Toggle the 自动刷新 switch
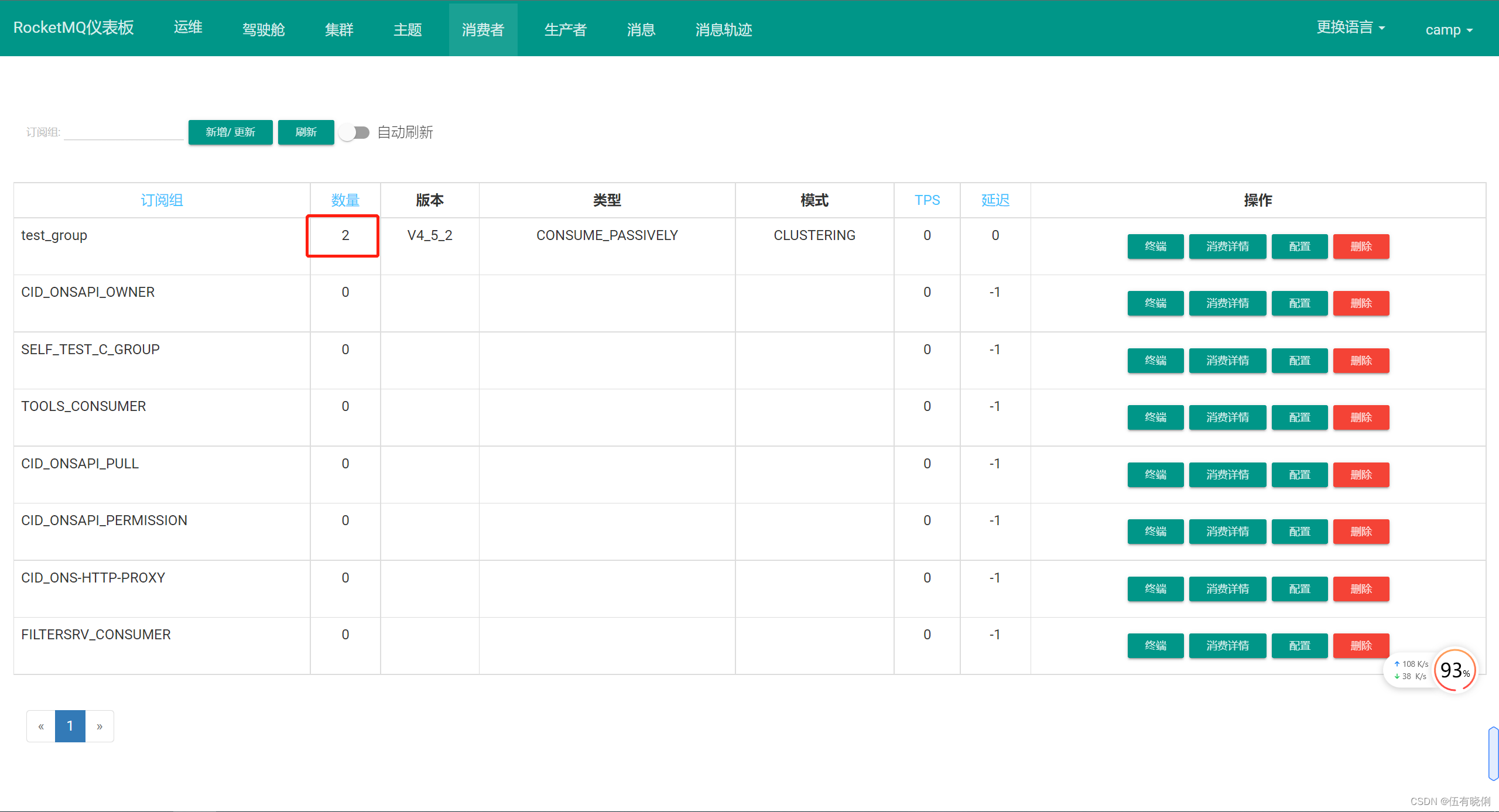1499x812 pixels. point(355,133)
